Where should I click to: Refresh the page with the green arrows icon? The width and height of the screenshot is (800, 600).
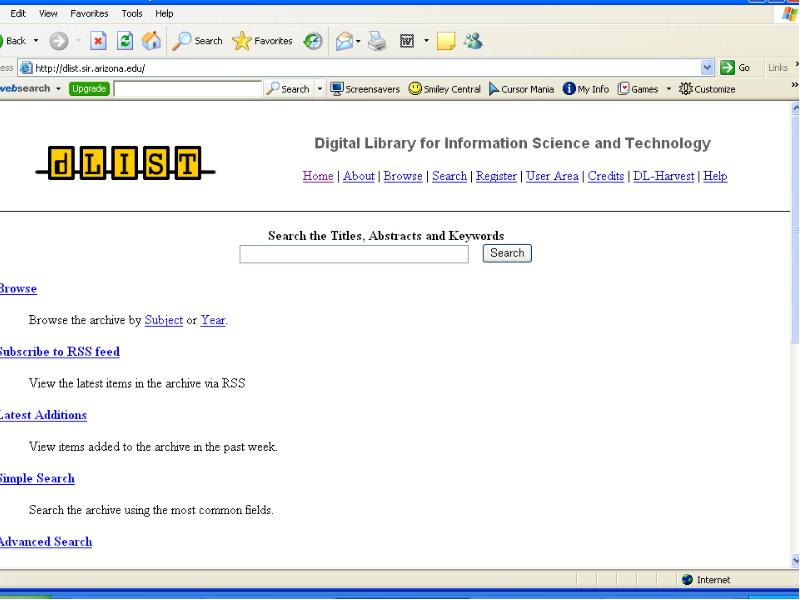(124, 40)
